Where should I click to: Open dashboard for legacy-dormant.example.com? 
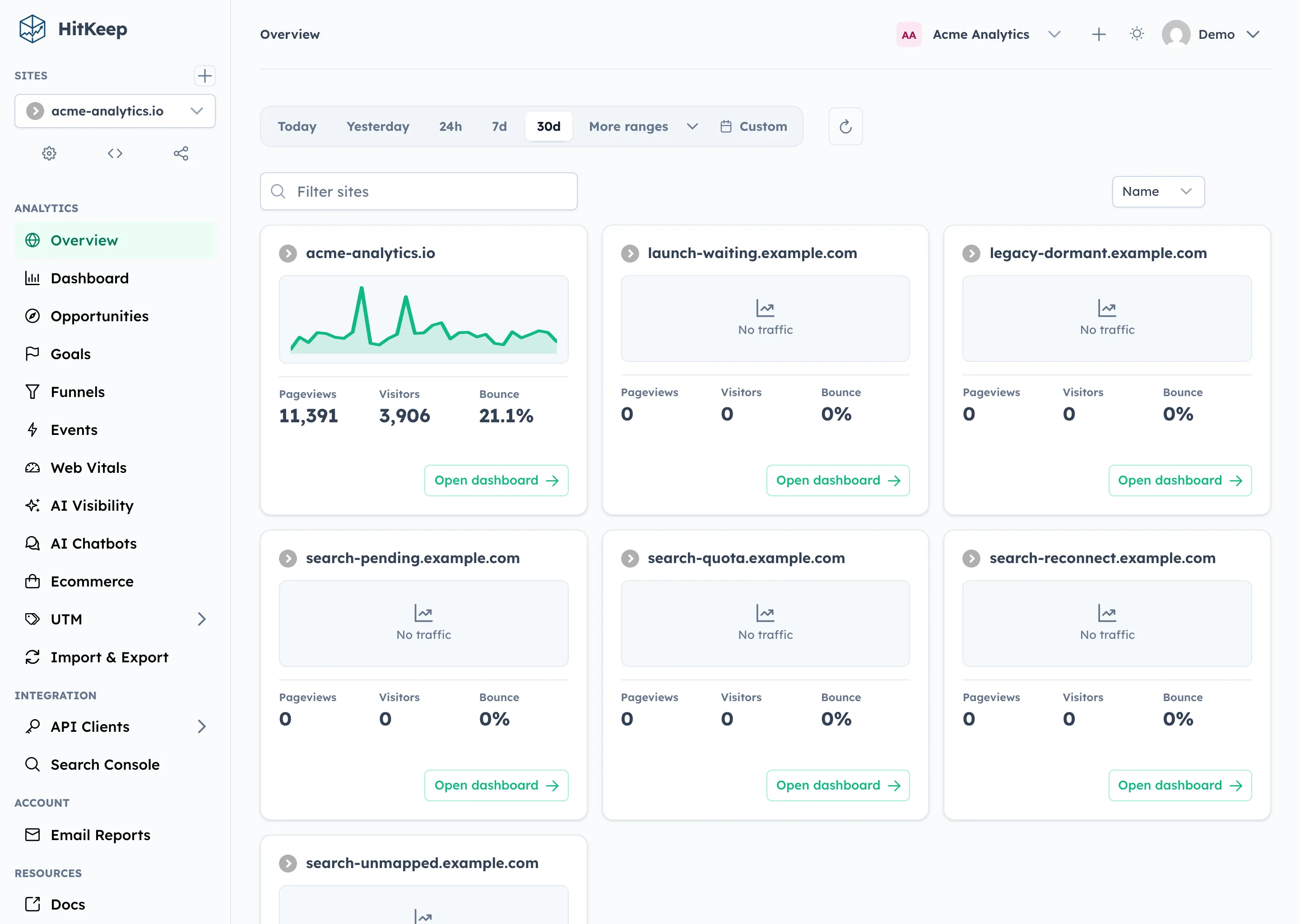pos(1179,481)
